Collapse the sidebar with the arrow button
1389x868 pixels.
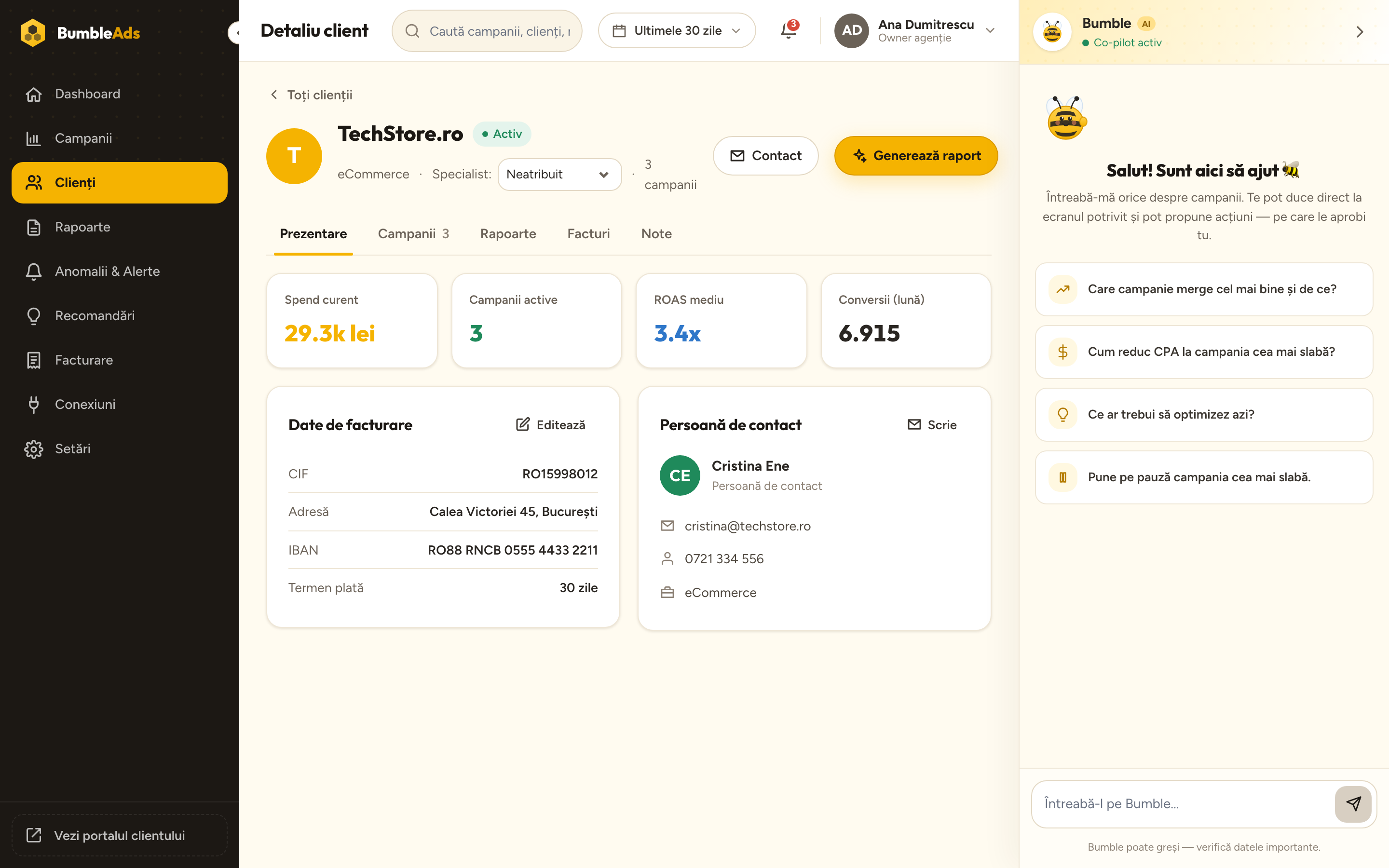pyautogui.click(x=235, y=33)
